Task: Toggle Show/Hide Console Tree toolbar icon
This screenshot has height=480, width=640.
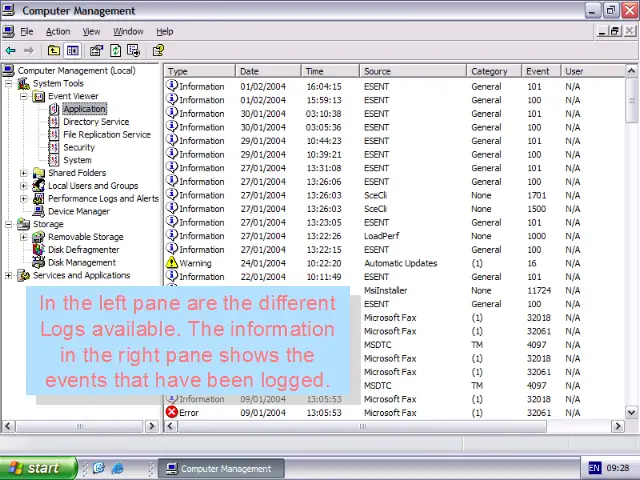Action: click(73, 50)
